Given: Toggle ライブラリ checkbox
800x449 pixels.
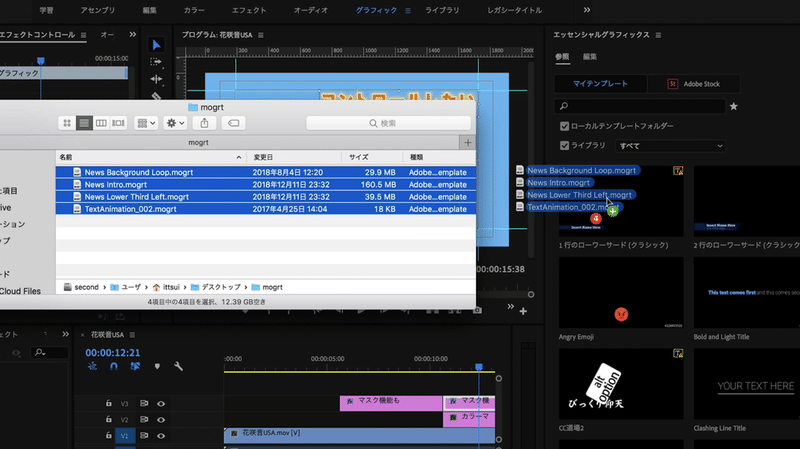Looking at the screenshot, I should [564, 145].
